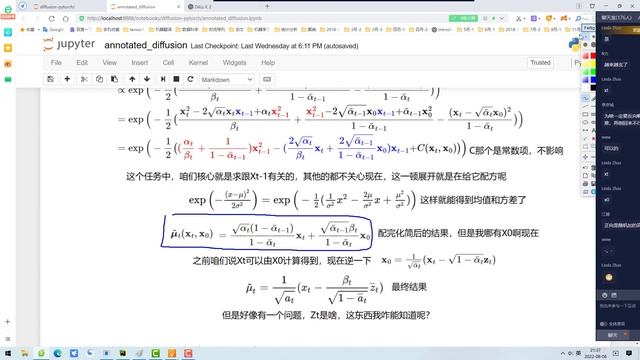
Task: Select the black color swatch in drawing palette
Action: (x=593, y=88)
